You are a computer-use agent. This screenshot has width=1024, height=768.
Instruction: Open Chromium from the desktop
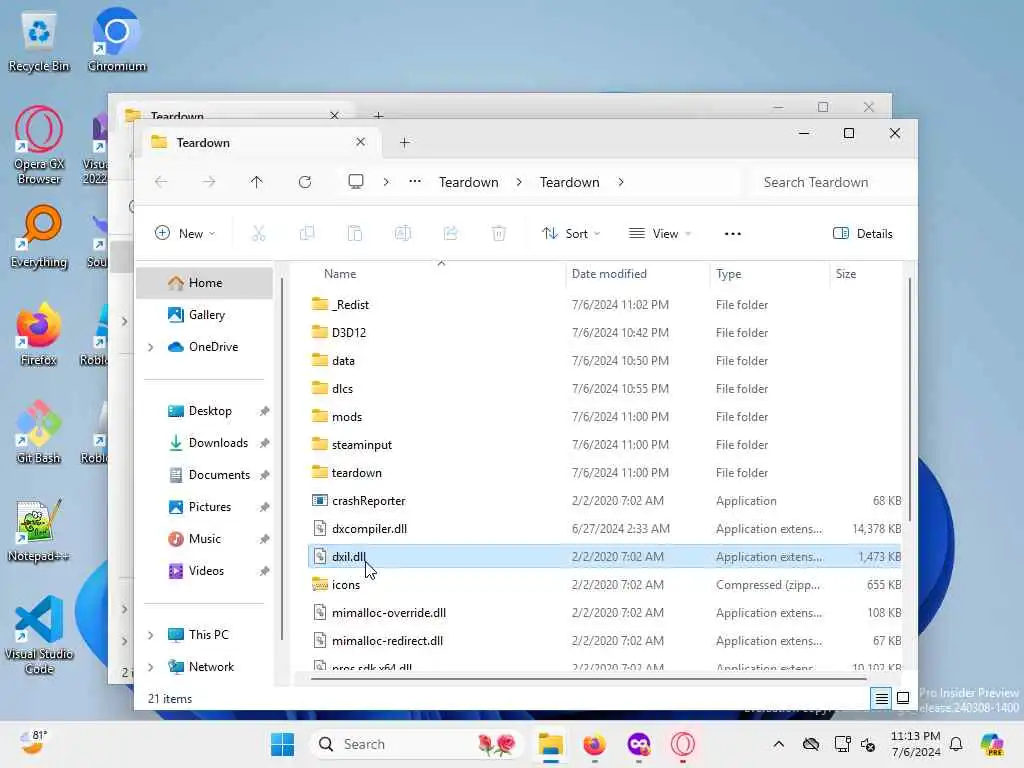point(117,40)
